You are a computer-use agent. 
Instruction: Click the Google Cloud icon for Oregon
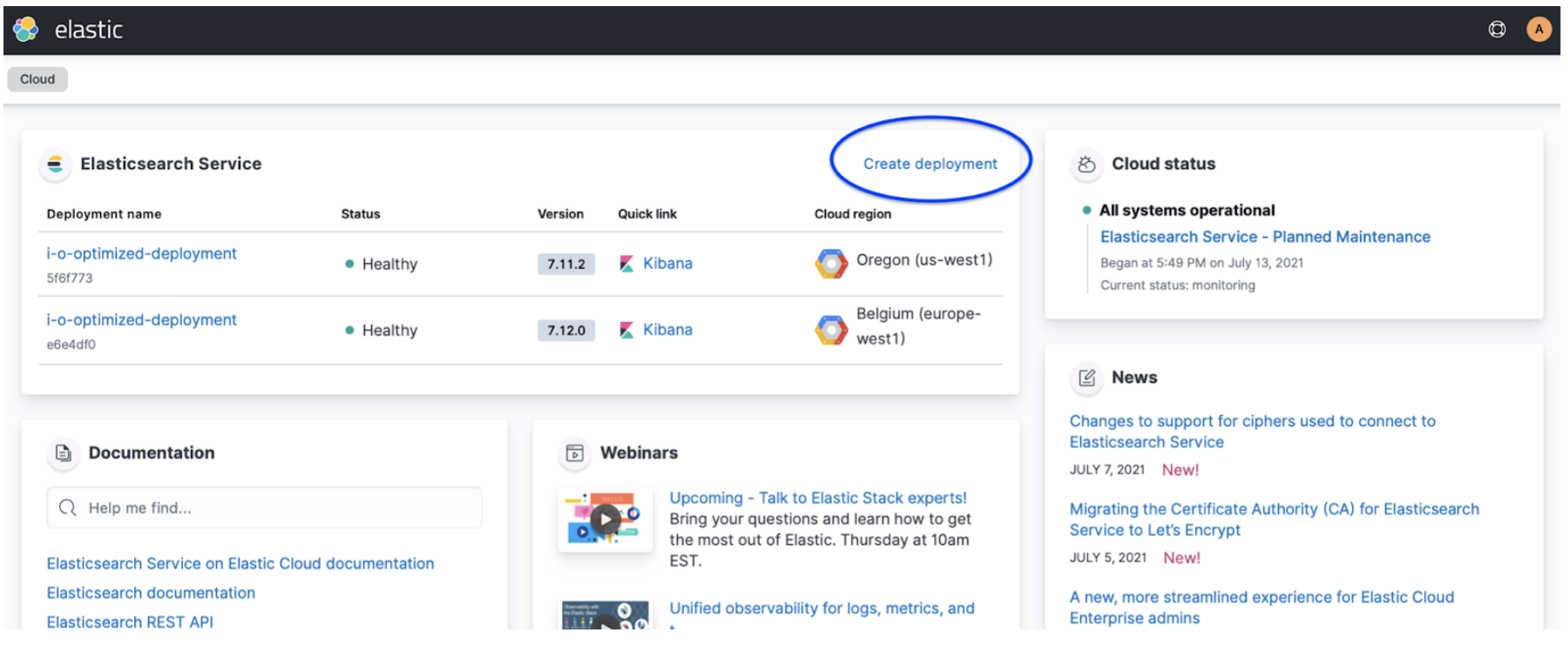pos(831,263)
